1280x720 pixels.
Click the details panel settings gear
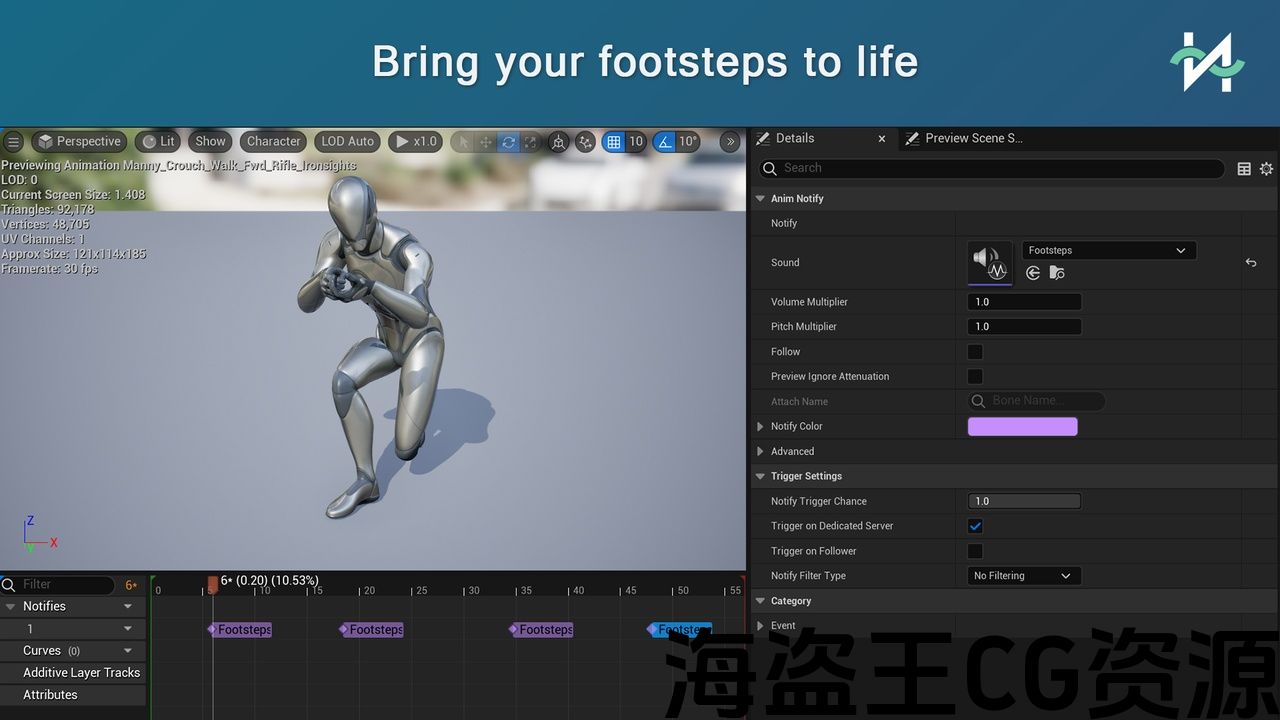point(1266,169)
